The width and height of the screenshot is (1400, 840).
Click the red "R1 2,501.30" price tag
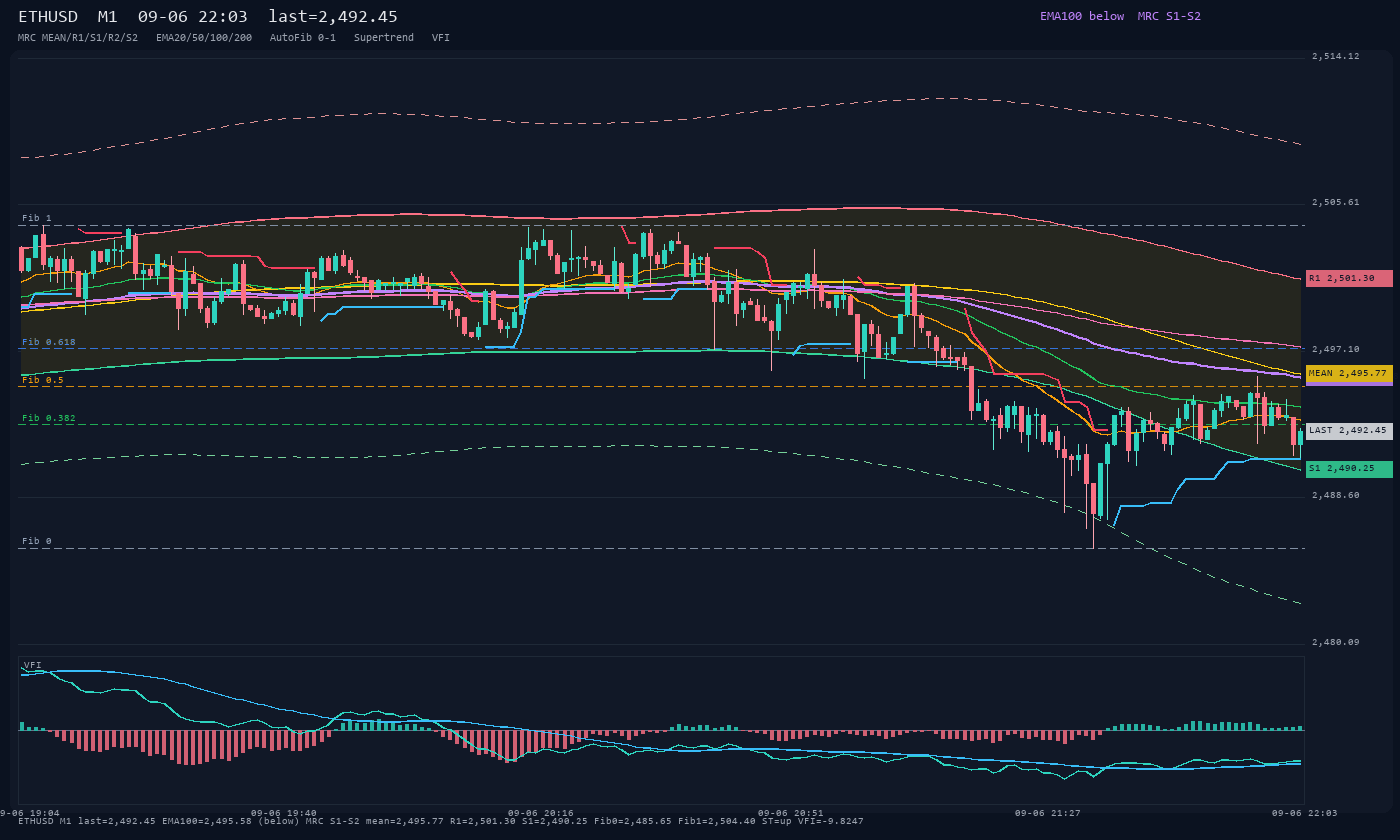1349,278
